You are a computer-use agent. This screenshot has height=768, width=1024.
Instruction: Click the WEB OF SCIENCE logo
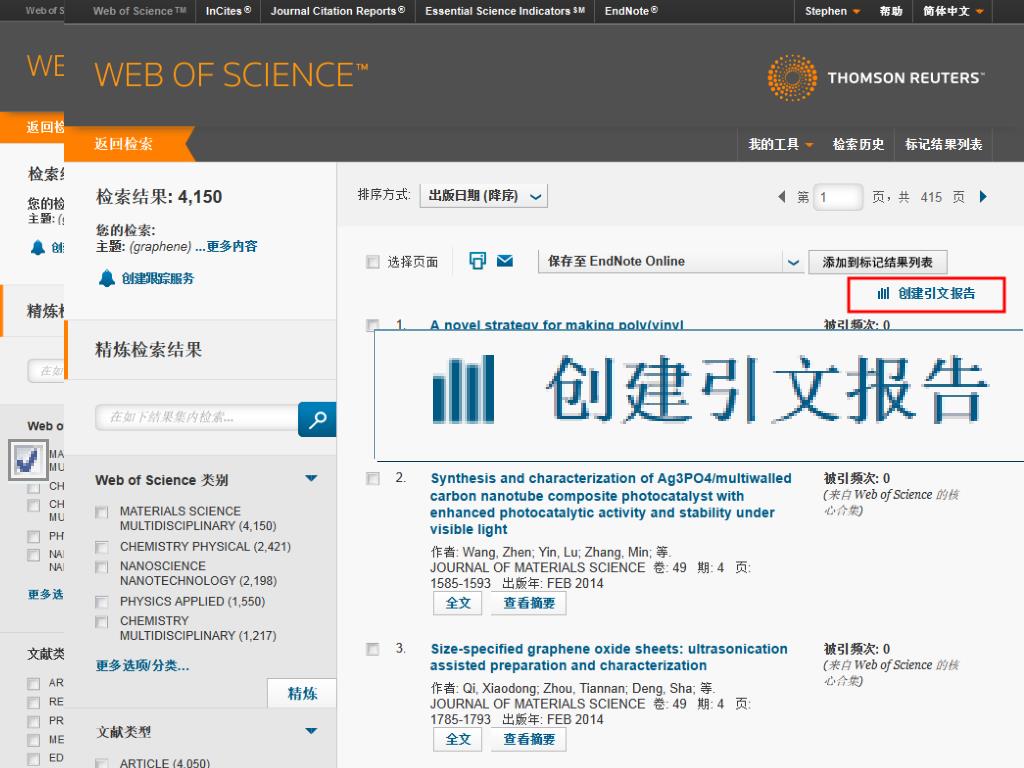tap(231, 74)
